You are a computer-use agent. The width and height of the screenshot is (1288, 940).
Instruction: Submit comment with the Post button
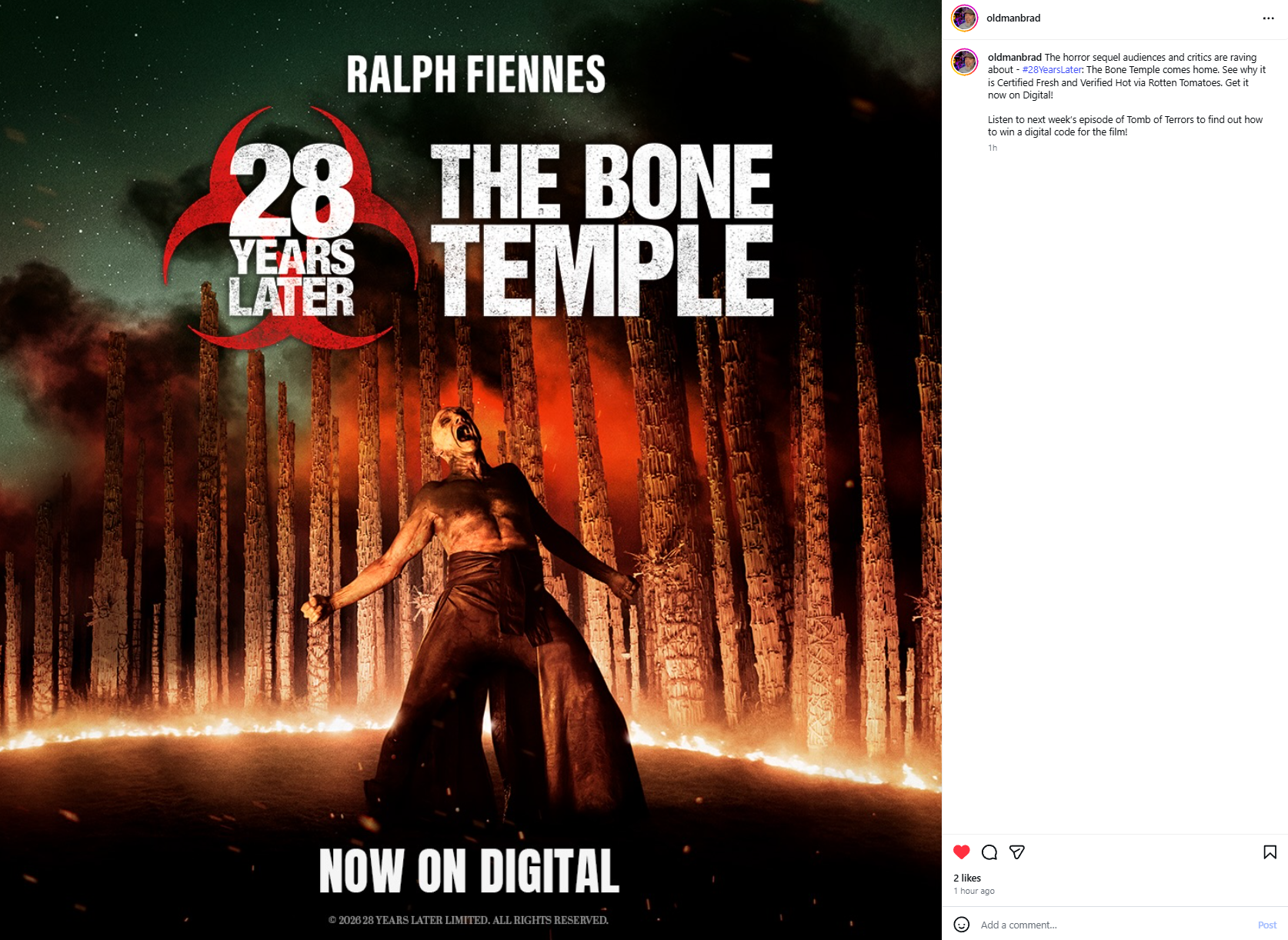1266,925
